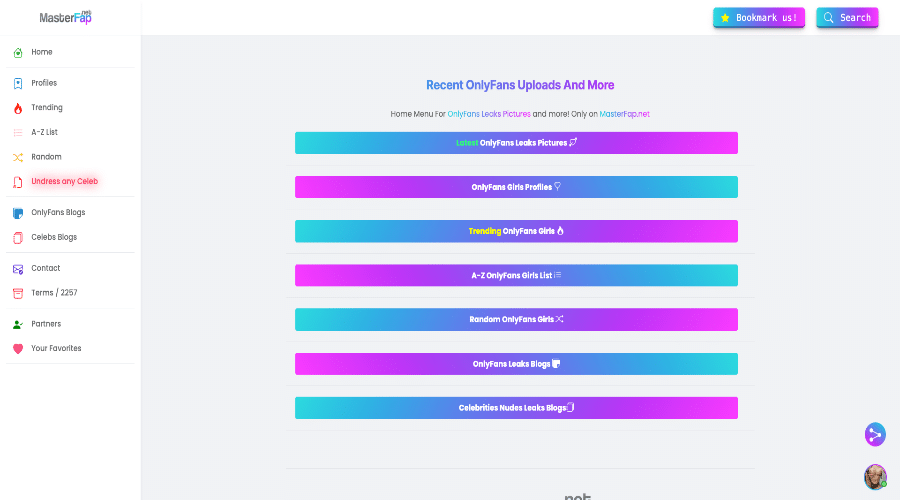Open Terms / 2257 in the sidebar
The image size is (900, 500).
pyautogui.click(x=53, y=293)
